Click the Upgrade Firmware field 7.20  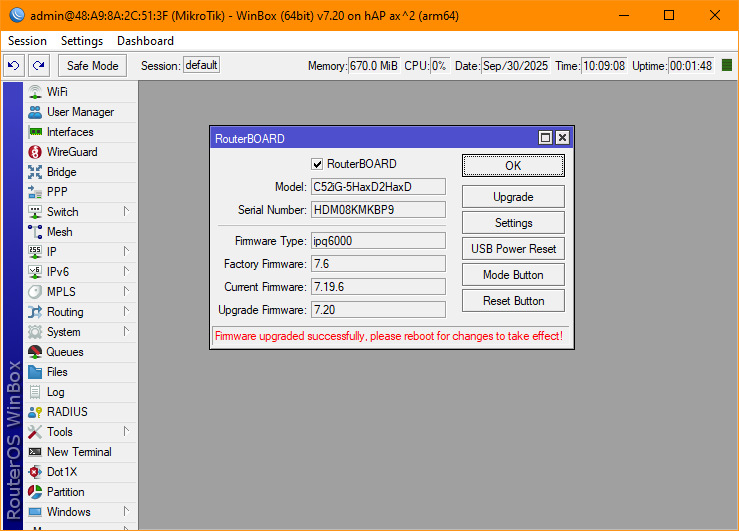point(378,310)
